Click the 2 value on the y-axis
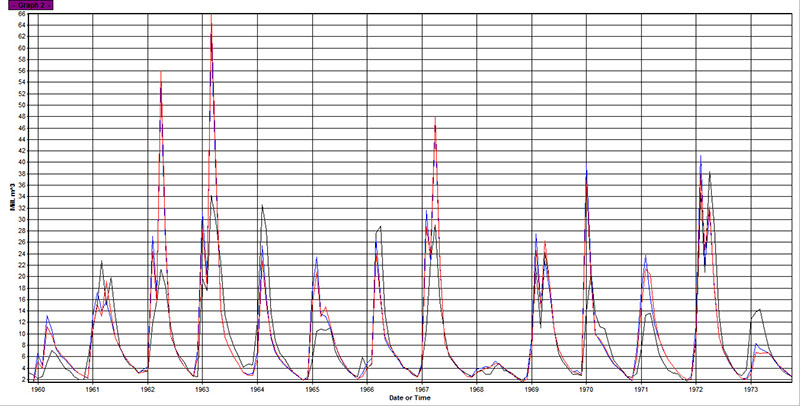800x406 pixels. tap(24, 380)
